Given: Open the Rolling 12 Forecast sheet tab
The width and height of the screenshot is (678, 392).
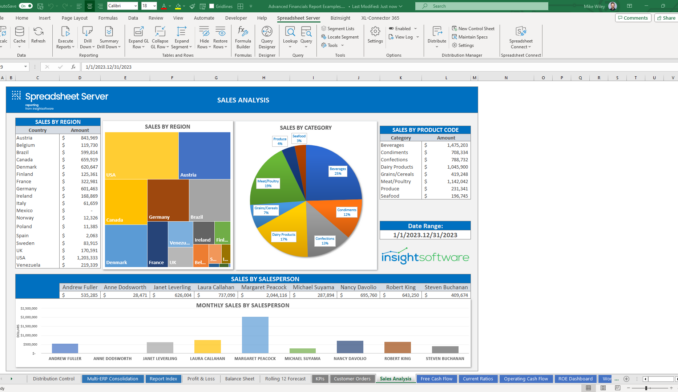Looking at the screenshot, I should click(x=285, y=379).
